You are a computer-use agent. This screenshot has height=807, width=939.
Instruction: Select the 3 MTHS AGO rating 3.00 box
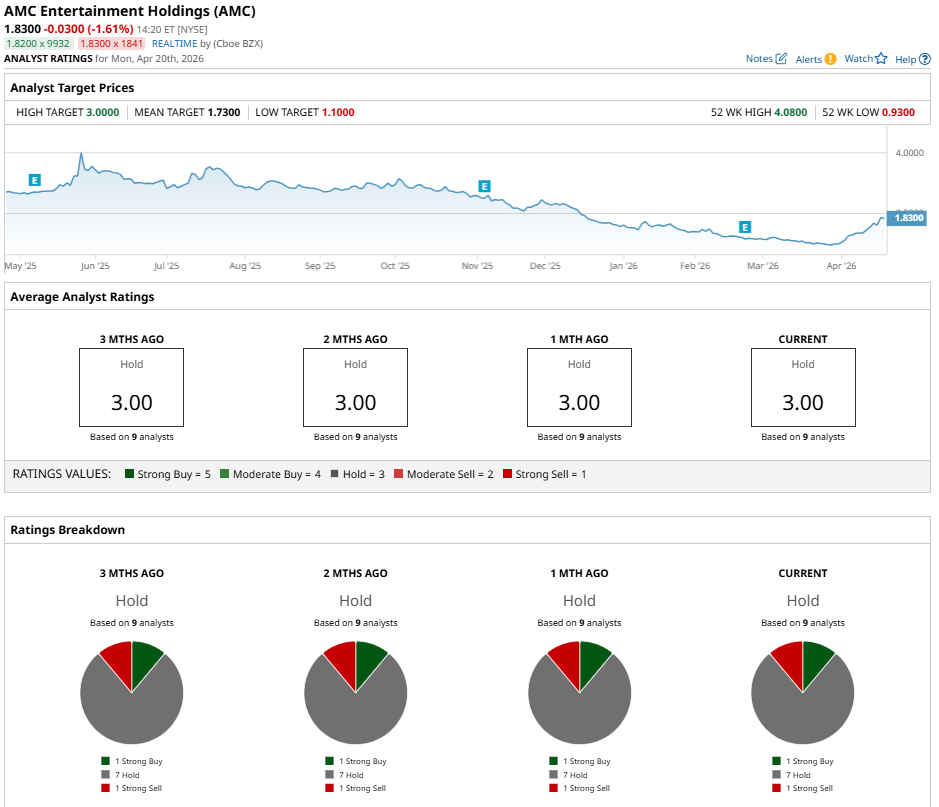(131, 387)
